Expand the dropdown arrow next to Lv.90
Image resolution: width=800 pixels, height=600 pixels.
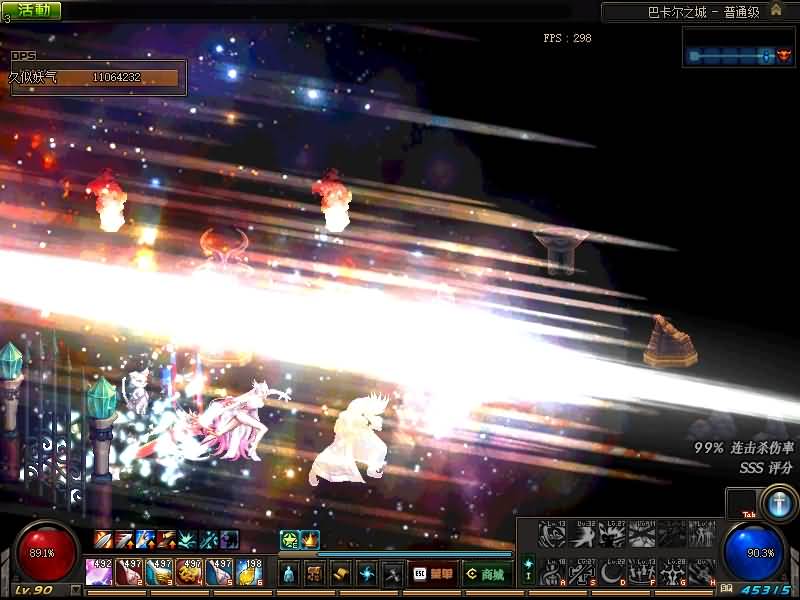[76, 591]
